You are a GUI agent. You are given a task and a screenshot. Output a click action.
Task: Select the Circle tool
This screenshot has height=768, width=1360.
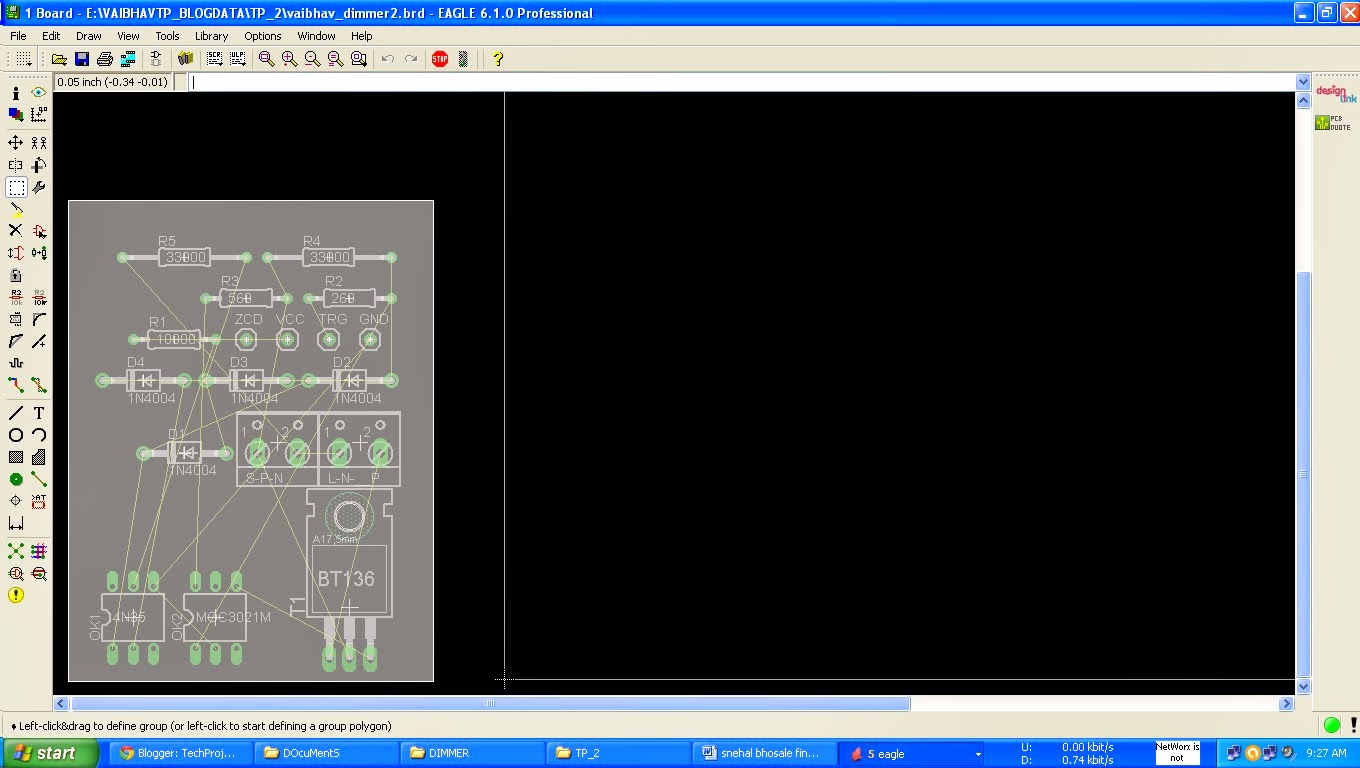(16, 435)
